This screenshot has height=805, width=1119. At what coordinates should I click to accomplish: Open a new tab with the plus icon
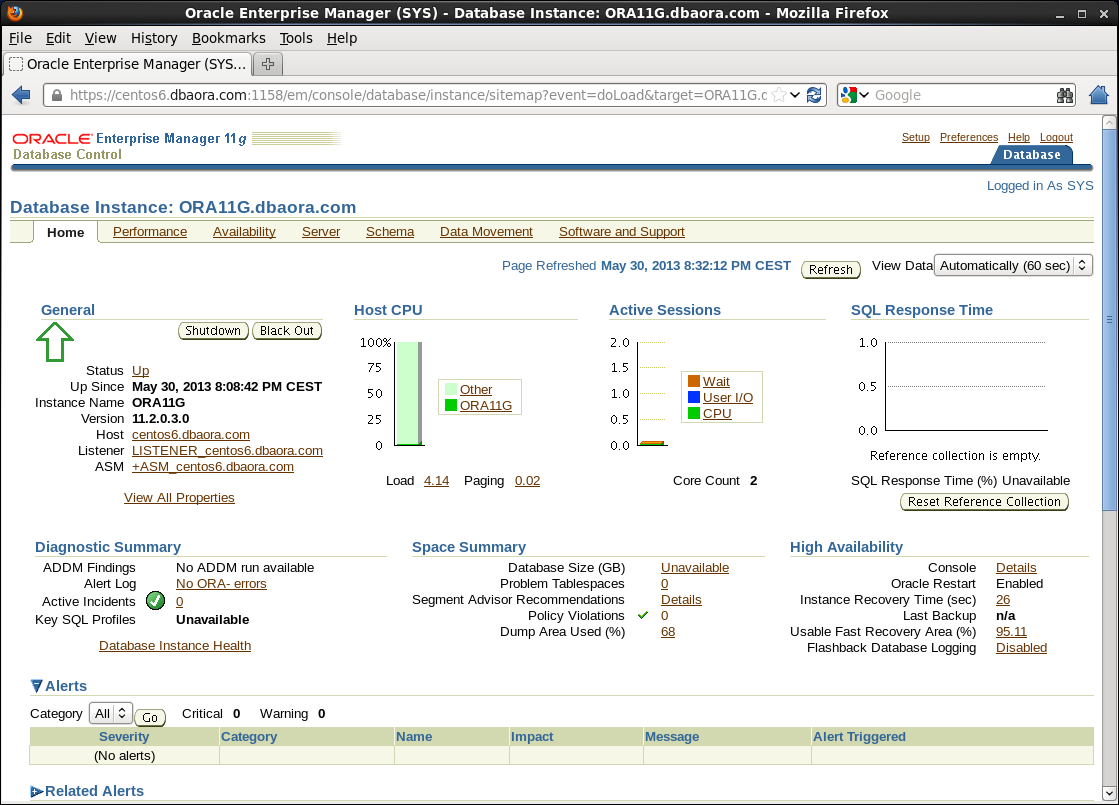[268, 64]
